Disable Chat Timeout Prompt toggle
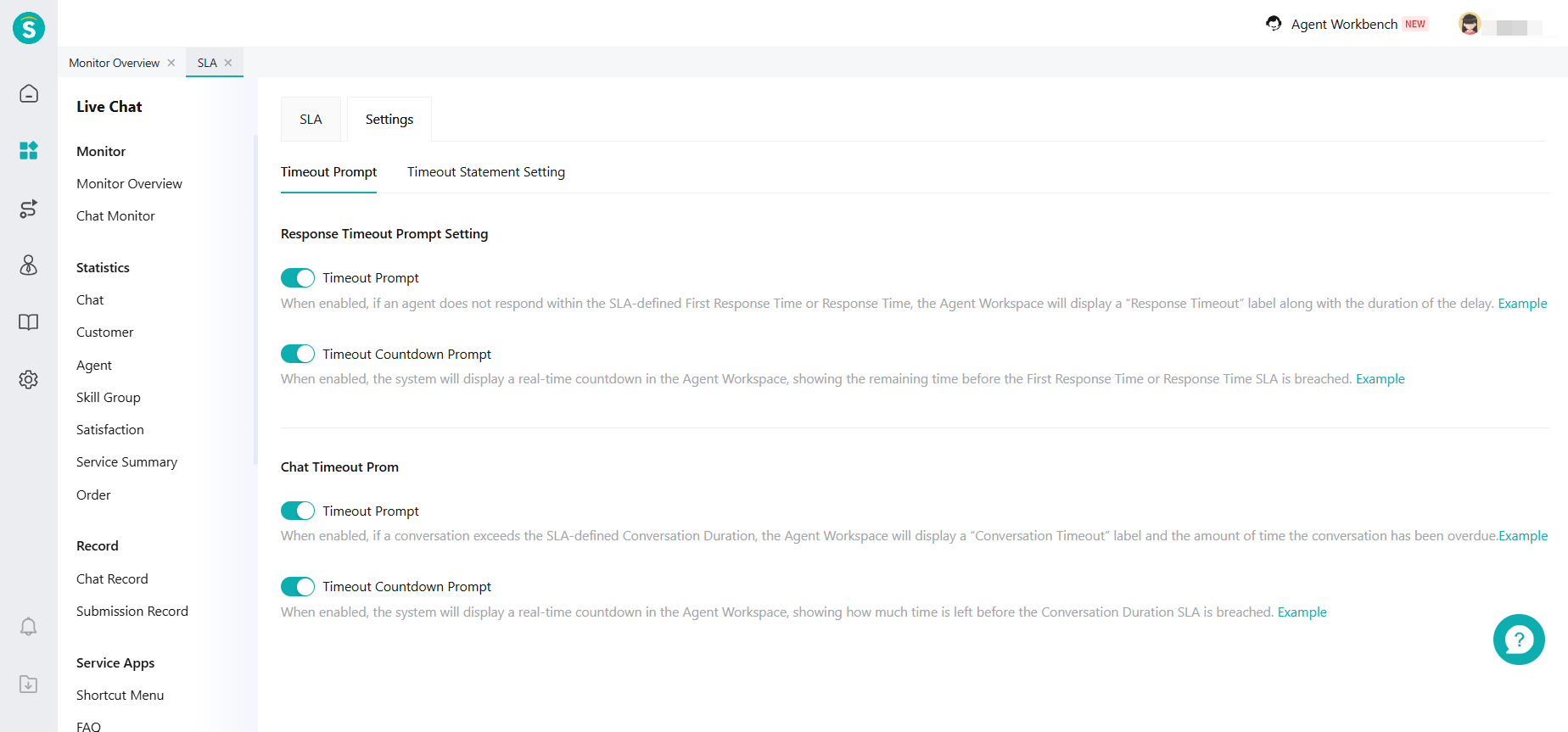The image size is (1568, 732). (298, 511)
